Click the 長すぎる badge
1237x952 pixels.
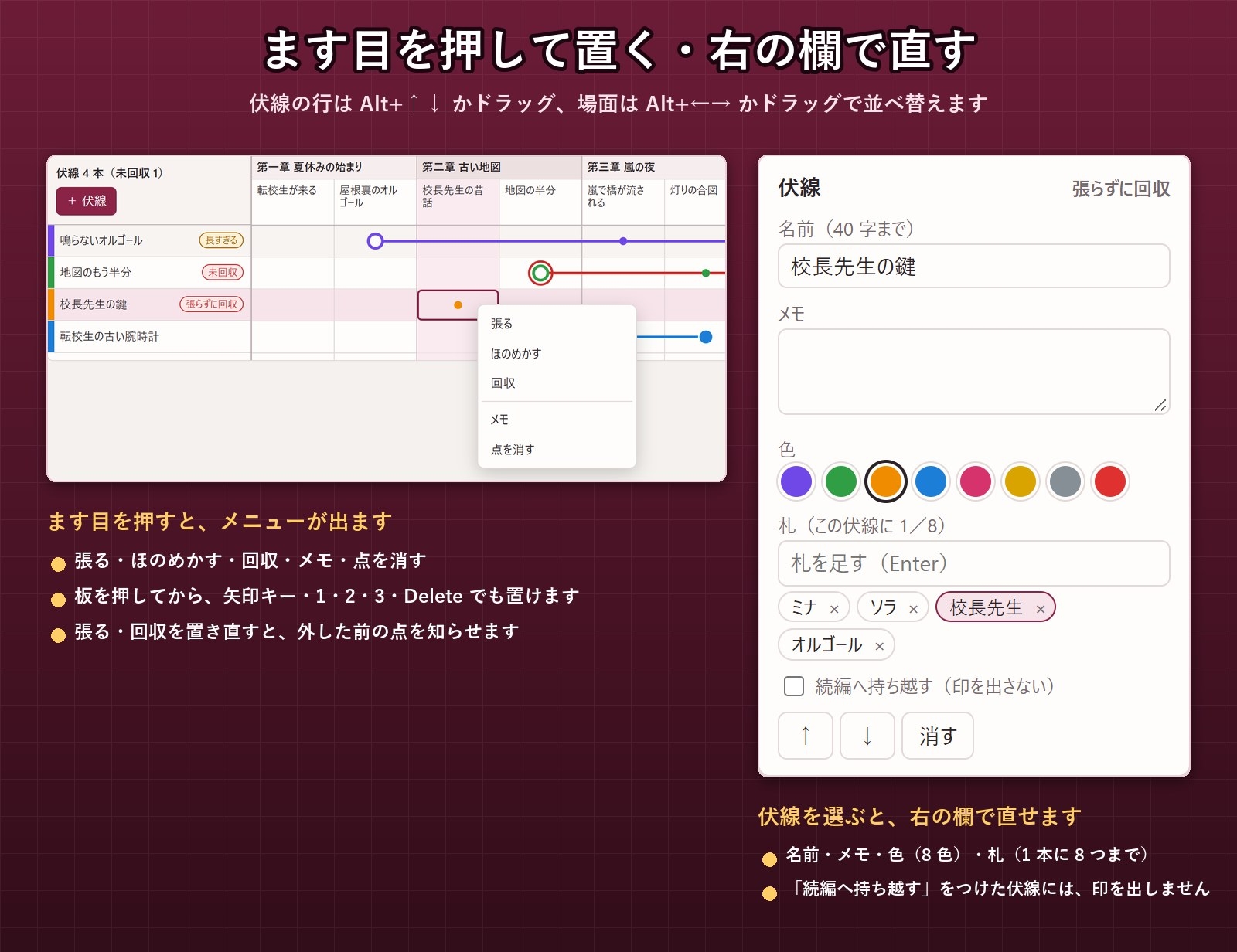click(x=221, y=240)
